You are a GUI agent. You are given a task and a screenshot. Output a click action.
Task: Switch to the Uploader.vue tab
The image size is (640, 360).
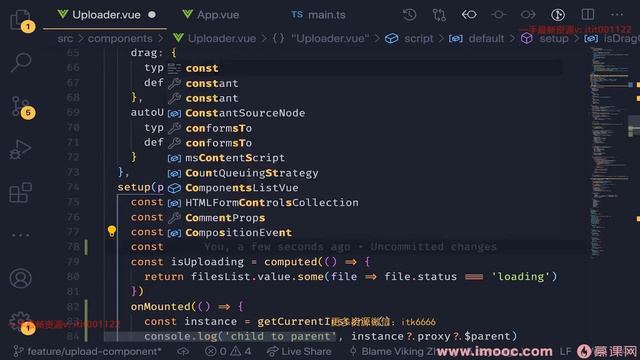click(106, 15)
